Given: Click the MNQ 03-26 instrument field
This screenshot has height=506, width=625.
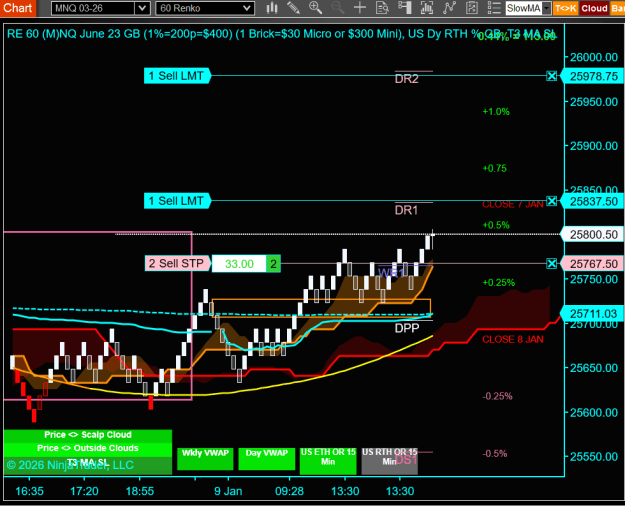Looking at the screenshot, I should pyautogui.click(x=93, y=8).
